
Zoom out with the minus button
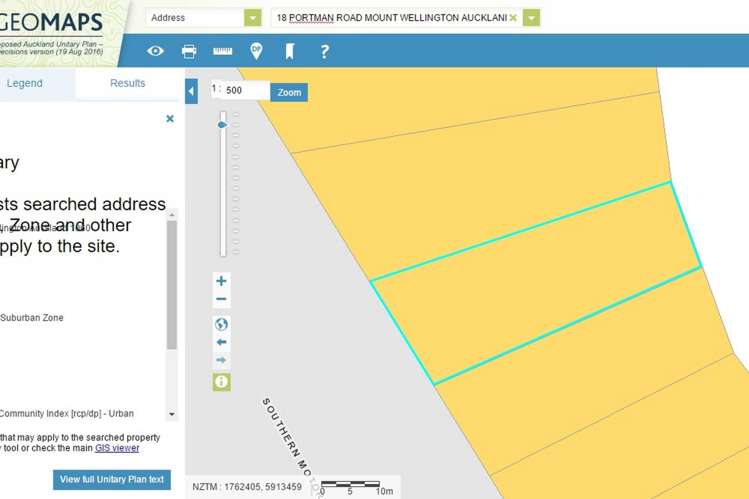[221, 300]
